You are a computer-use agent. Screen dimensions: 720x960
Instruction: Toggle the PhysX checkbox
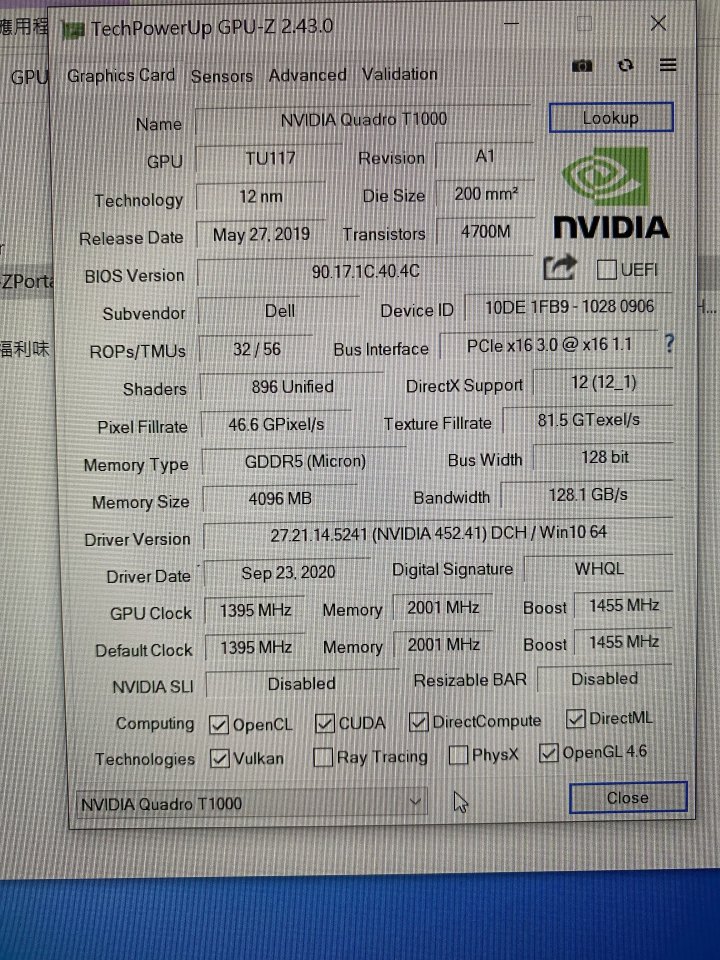(458, 755)
